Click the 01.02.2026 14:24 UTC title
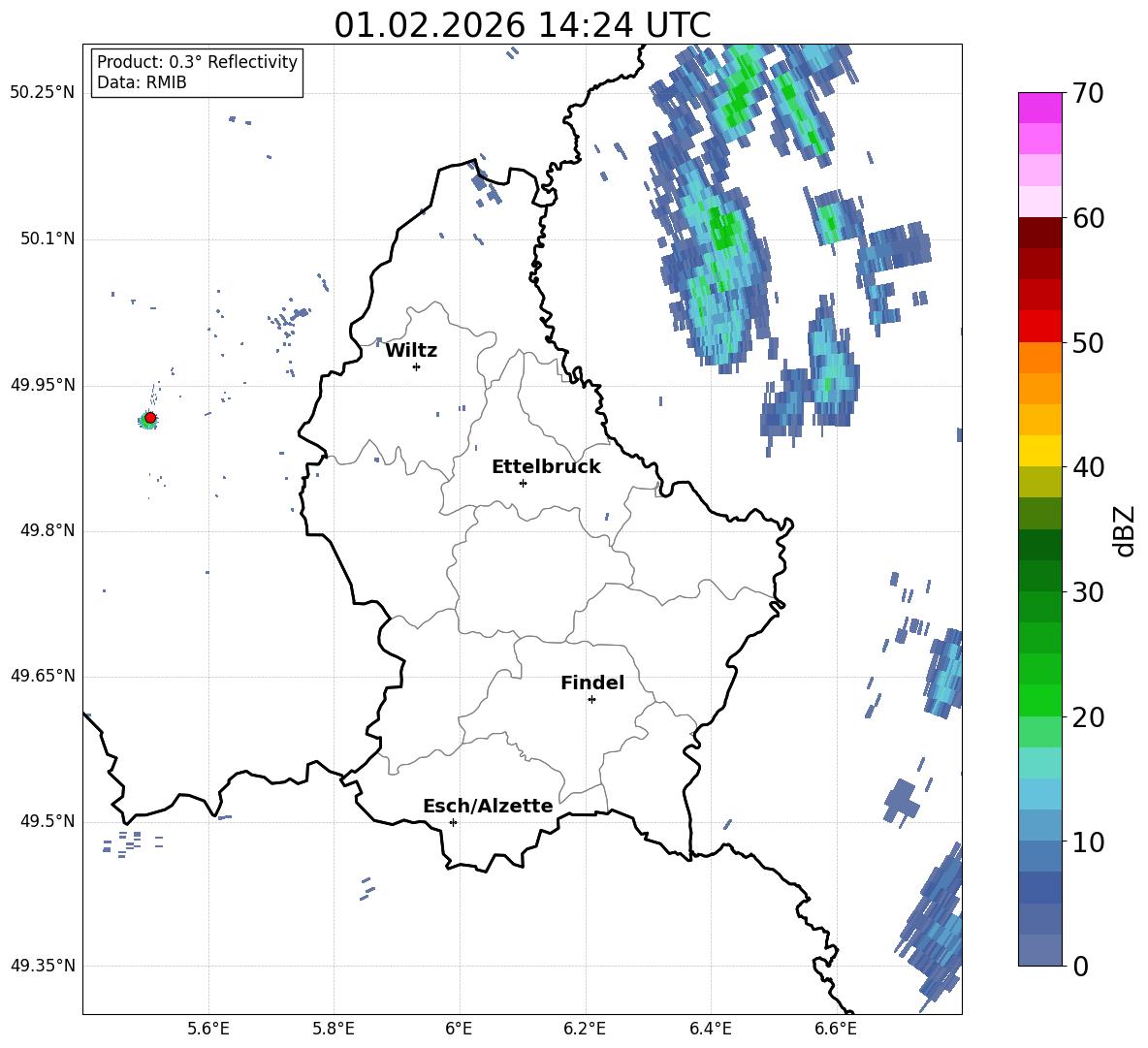 (523, 25)
